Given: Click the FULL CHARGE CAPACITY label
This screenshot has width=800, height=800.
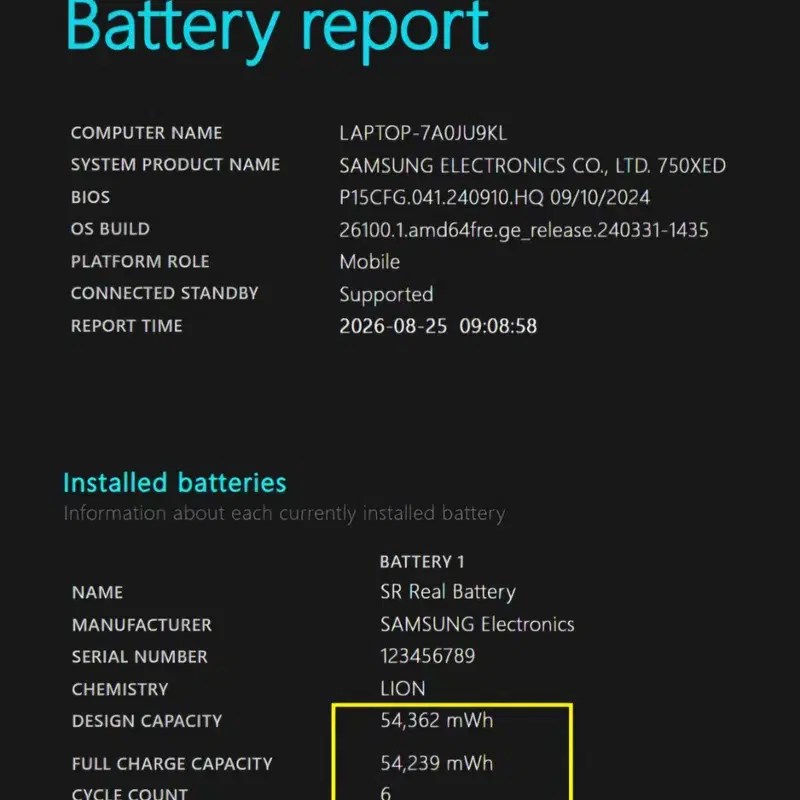Looking at the screenshot, I should coord(172,764).
